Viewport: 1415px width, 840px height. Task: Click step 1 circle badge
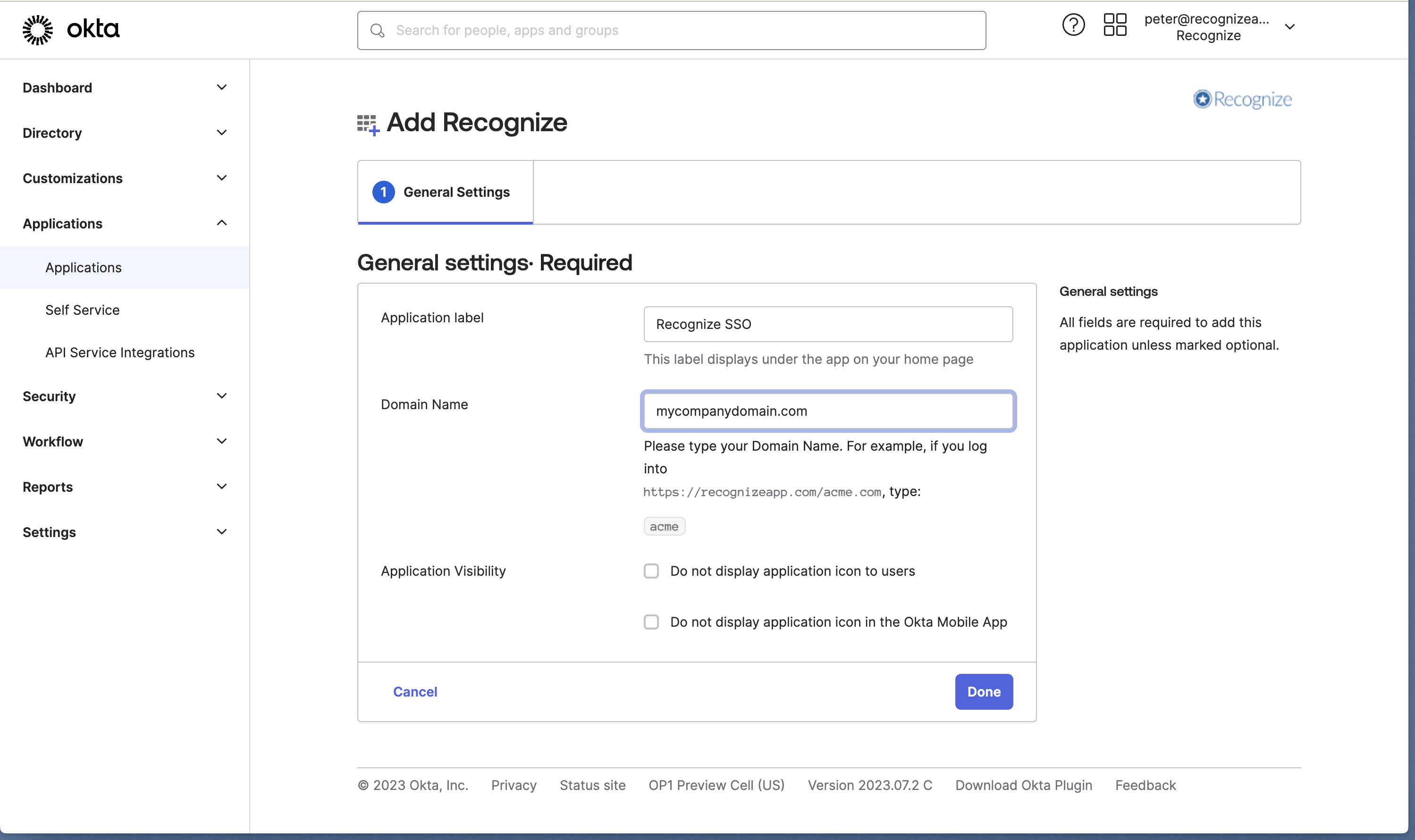(x=383, y=193)
